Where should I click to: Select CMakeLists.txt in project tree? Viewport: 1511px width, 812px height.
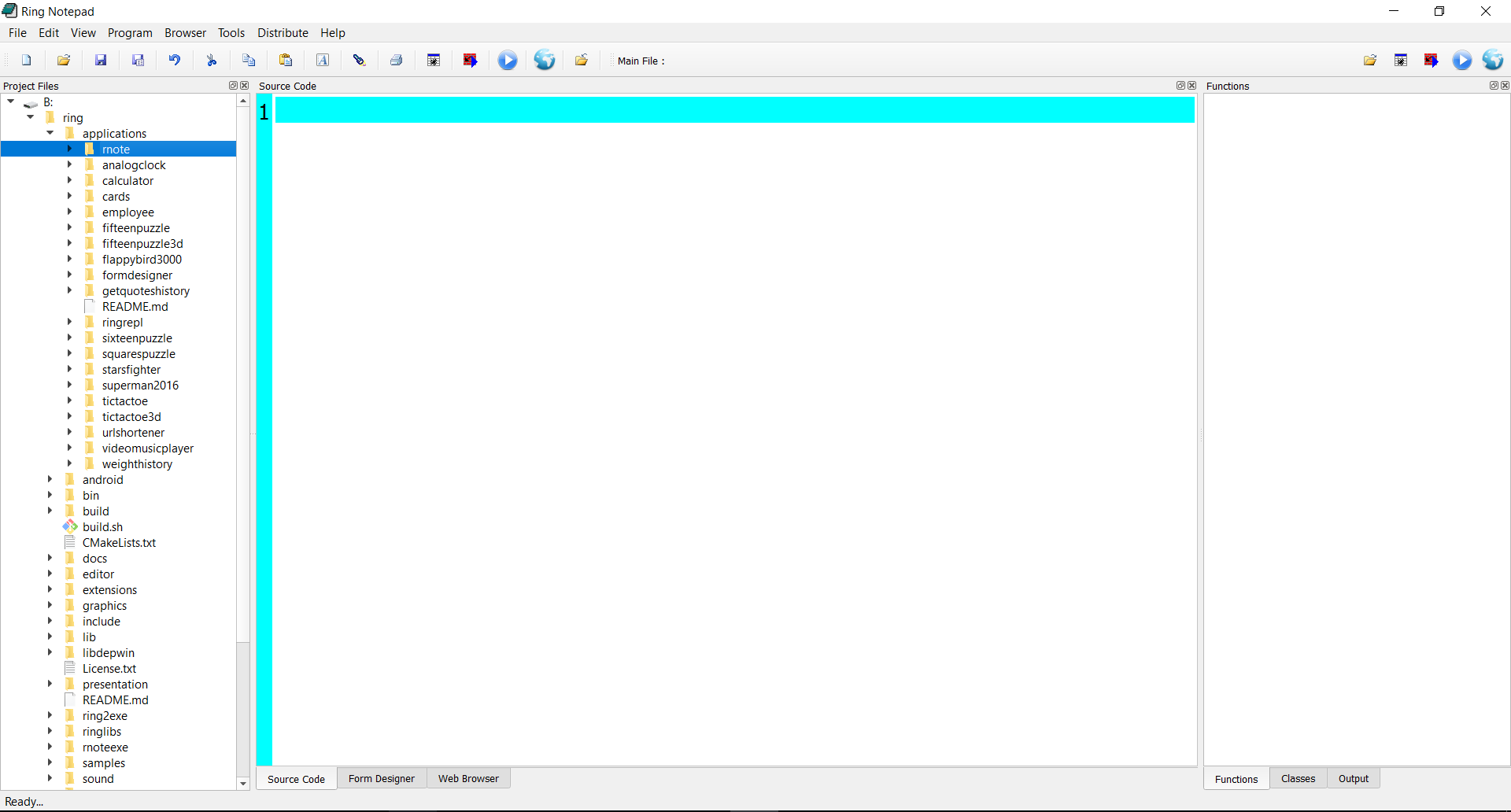point(119,543)
